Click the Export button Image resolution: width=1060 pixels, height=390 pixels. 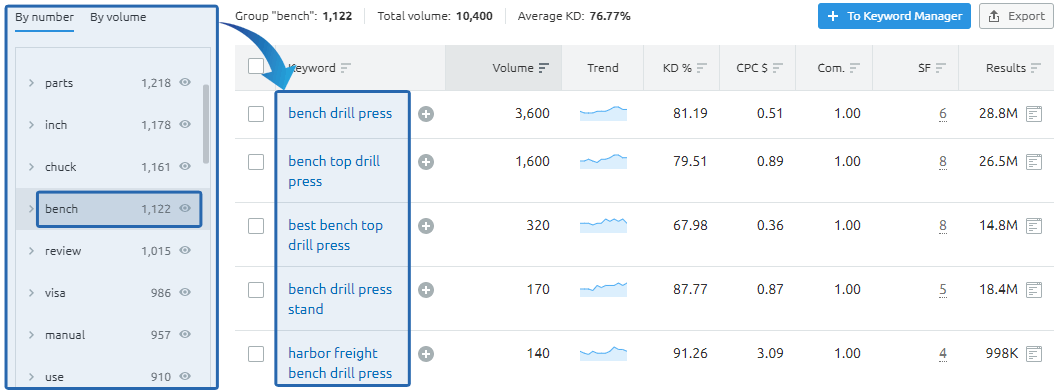[1016, 16]
